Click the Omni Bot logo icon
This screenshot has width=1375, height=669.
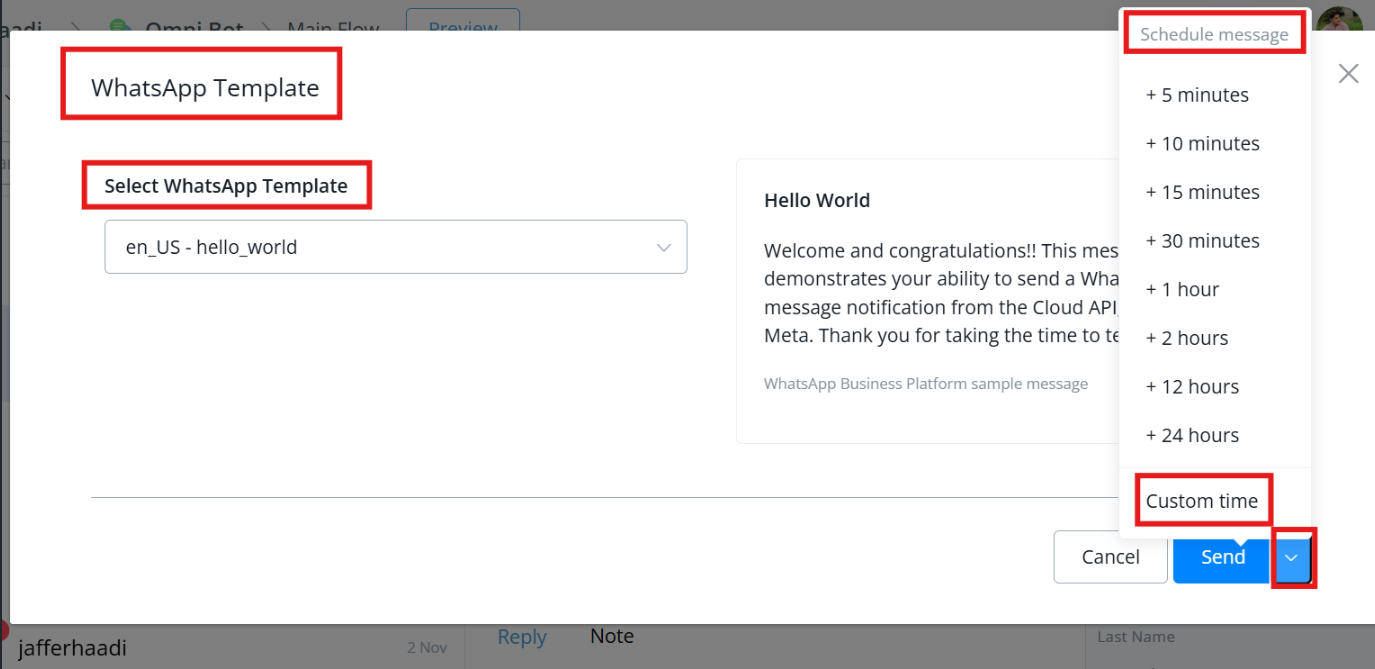(121, 26)
